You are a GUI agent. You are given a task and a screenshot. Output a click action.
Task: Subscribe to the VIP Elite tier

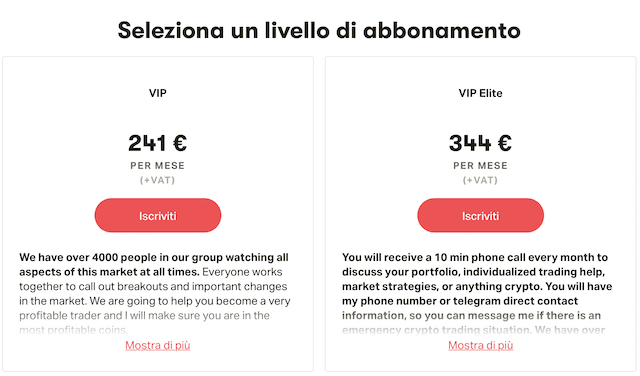(480, 215)
